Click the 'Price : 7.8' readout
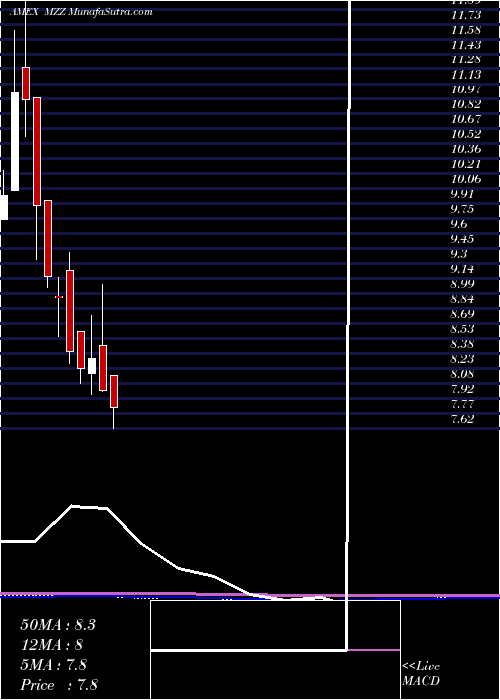The image size is (500, 700). click(x=59, y=684)
